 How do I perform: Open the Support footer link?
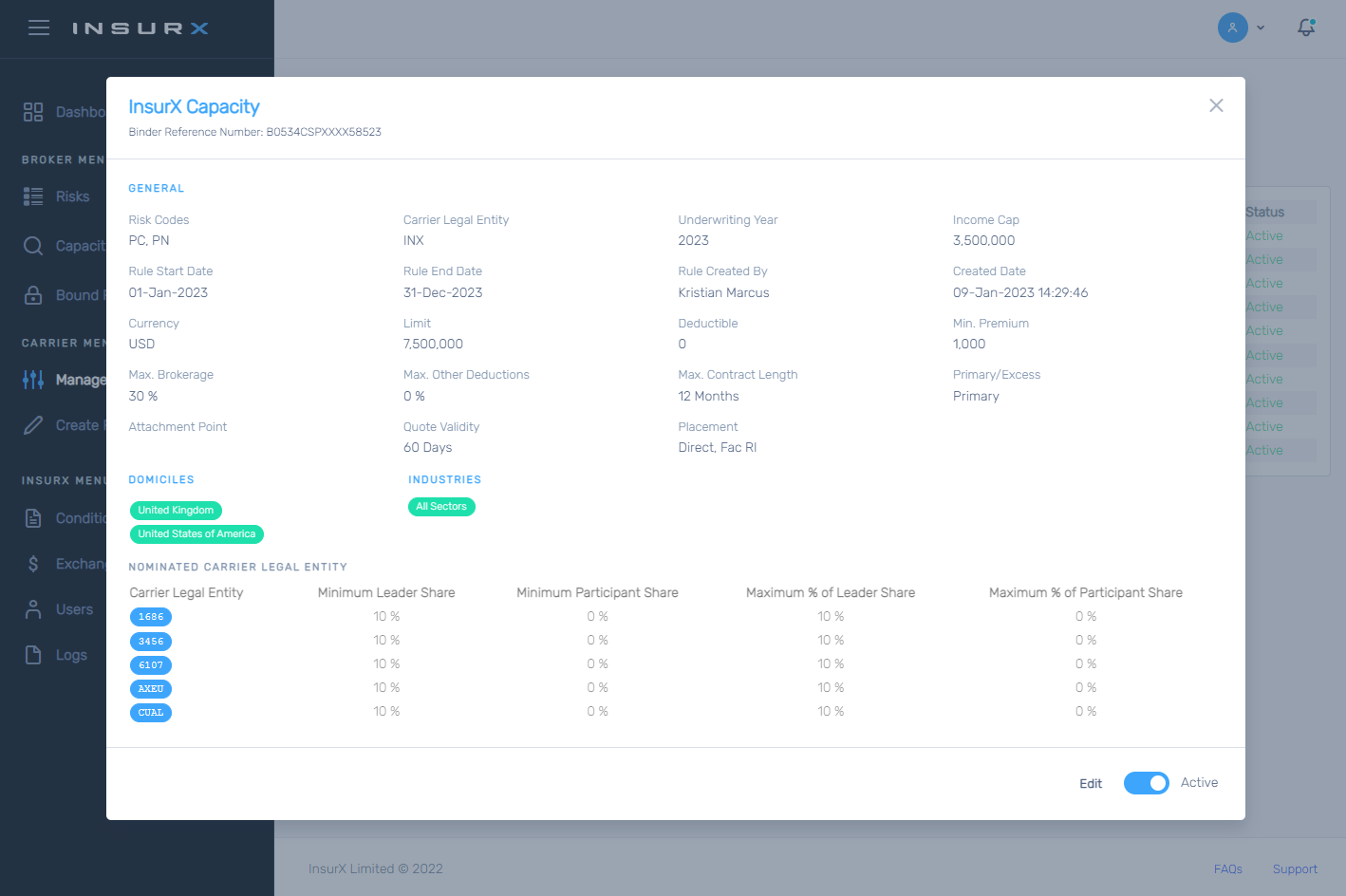pos(1295,868)
